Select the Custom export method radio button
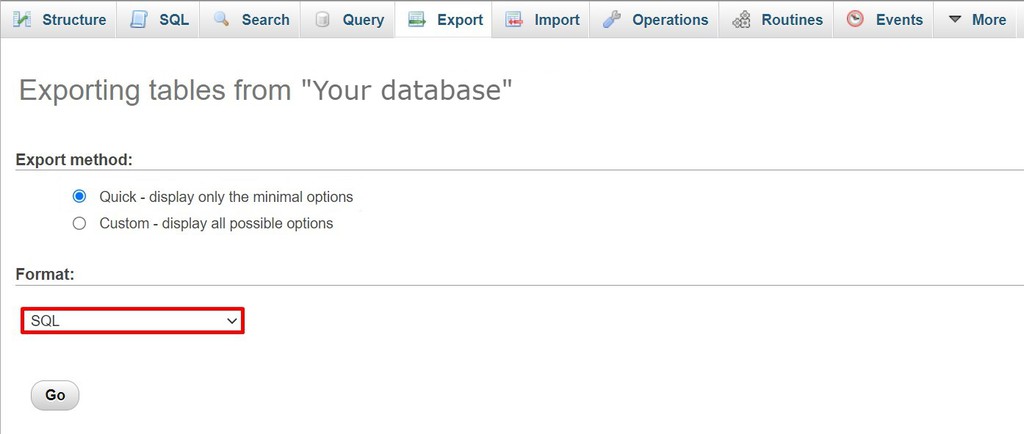This screenshot has height=434, width=1024. tap(80, 223)
